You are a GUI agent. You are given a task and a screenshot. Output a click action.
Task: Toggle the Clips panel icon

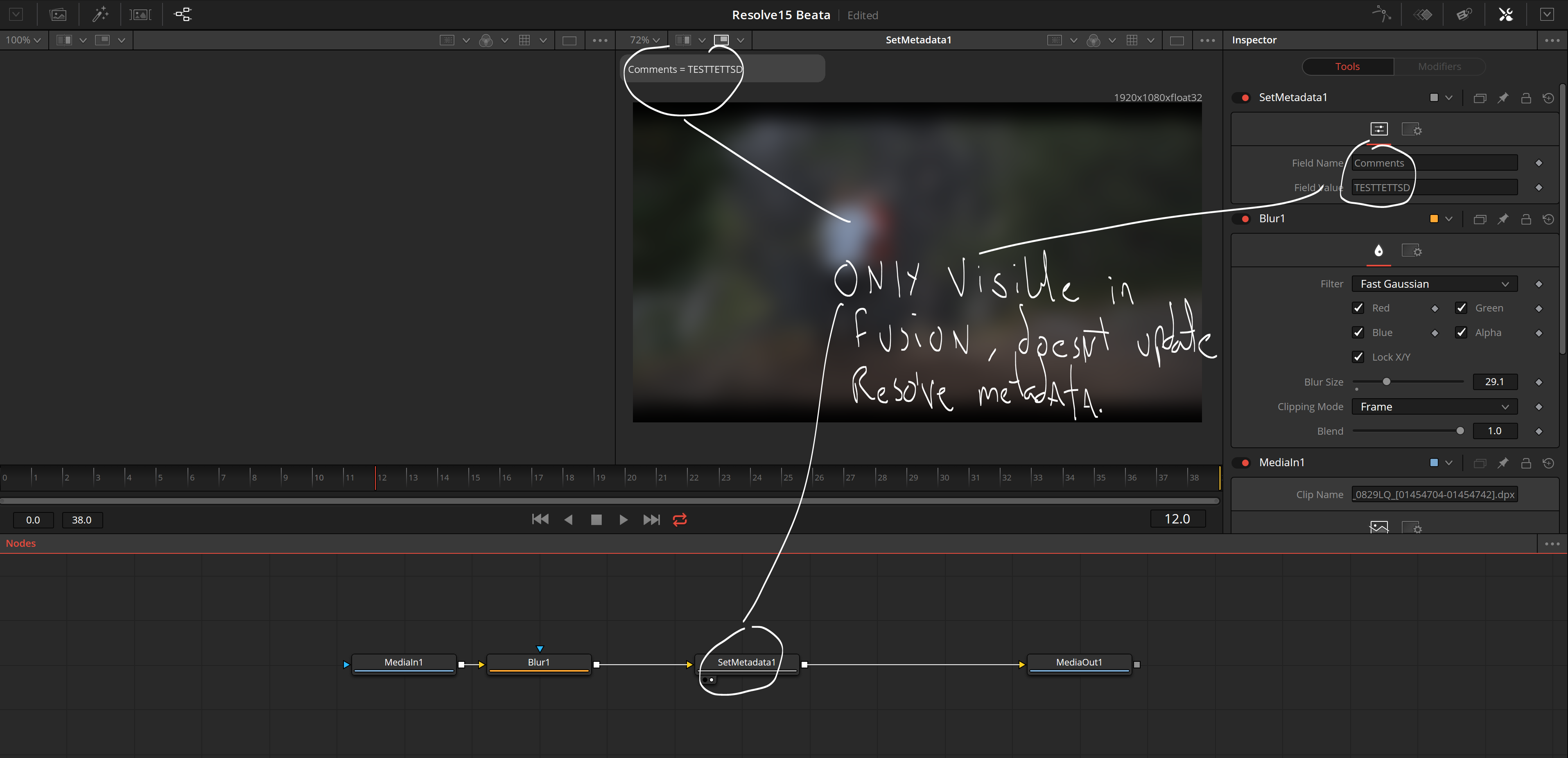[x=140, y=15]
